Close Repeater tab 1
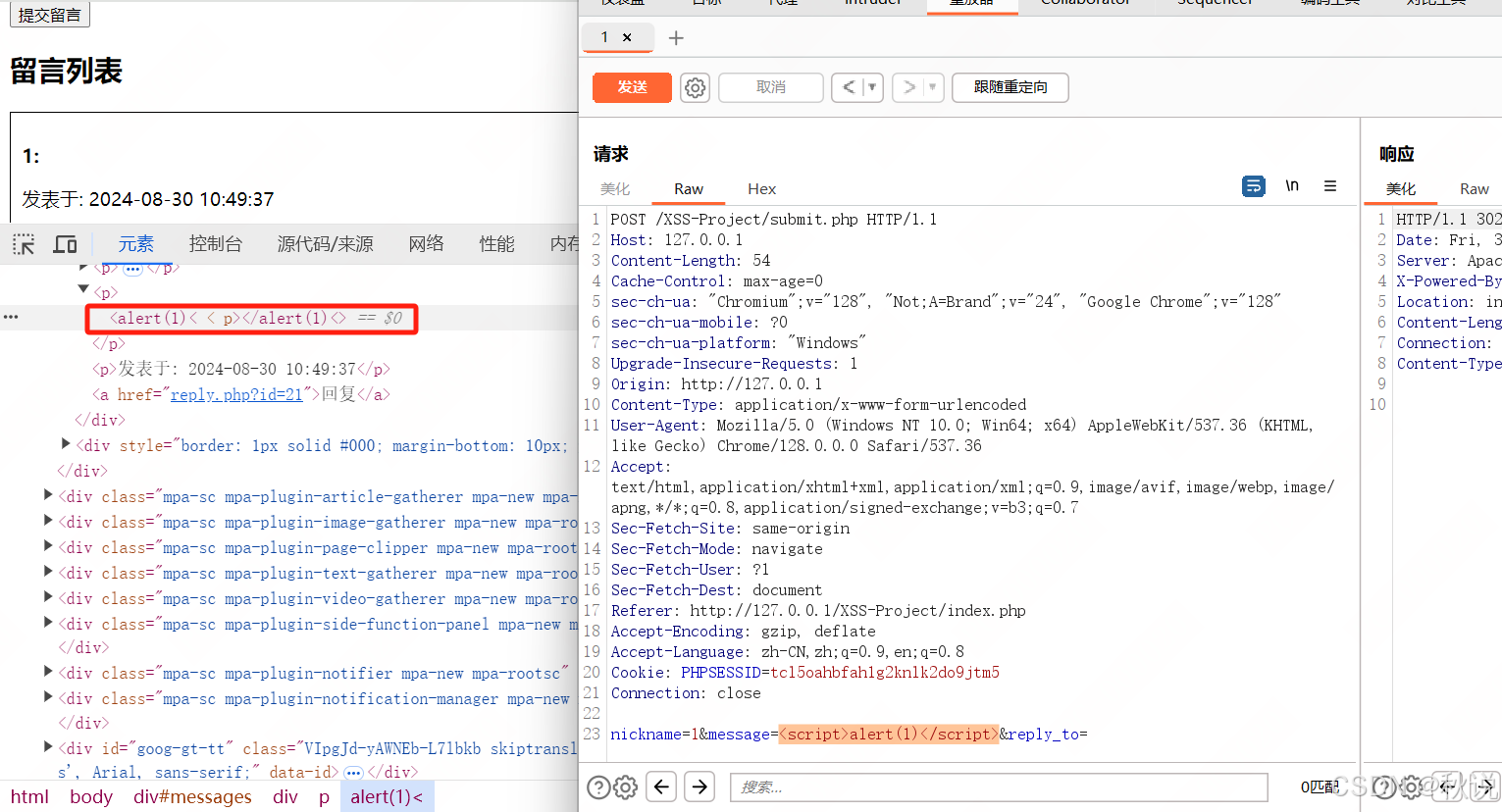 click(x=627, y=37)
